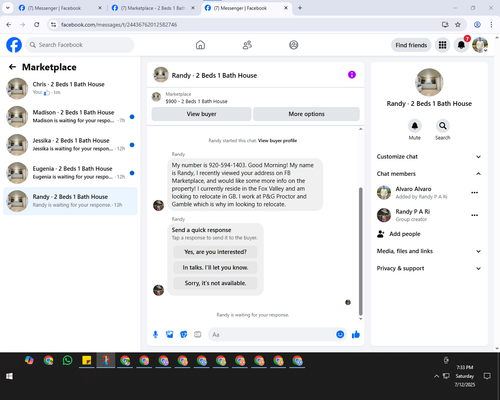Open the browser tab search dropdown
Viewport: 500px width, 400px height.
click(x=7, y=8)
